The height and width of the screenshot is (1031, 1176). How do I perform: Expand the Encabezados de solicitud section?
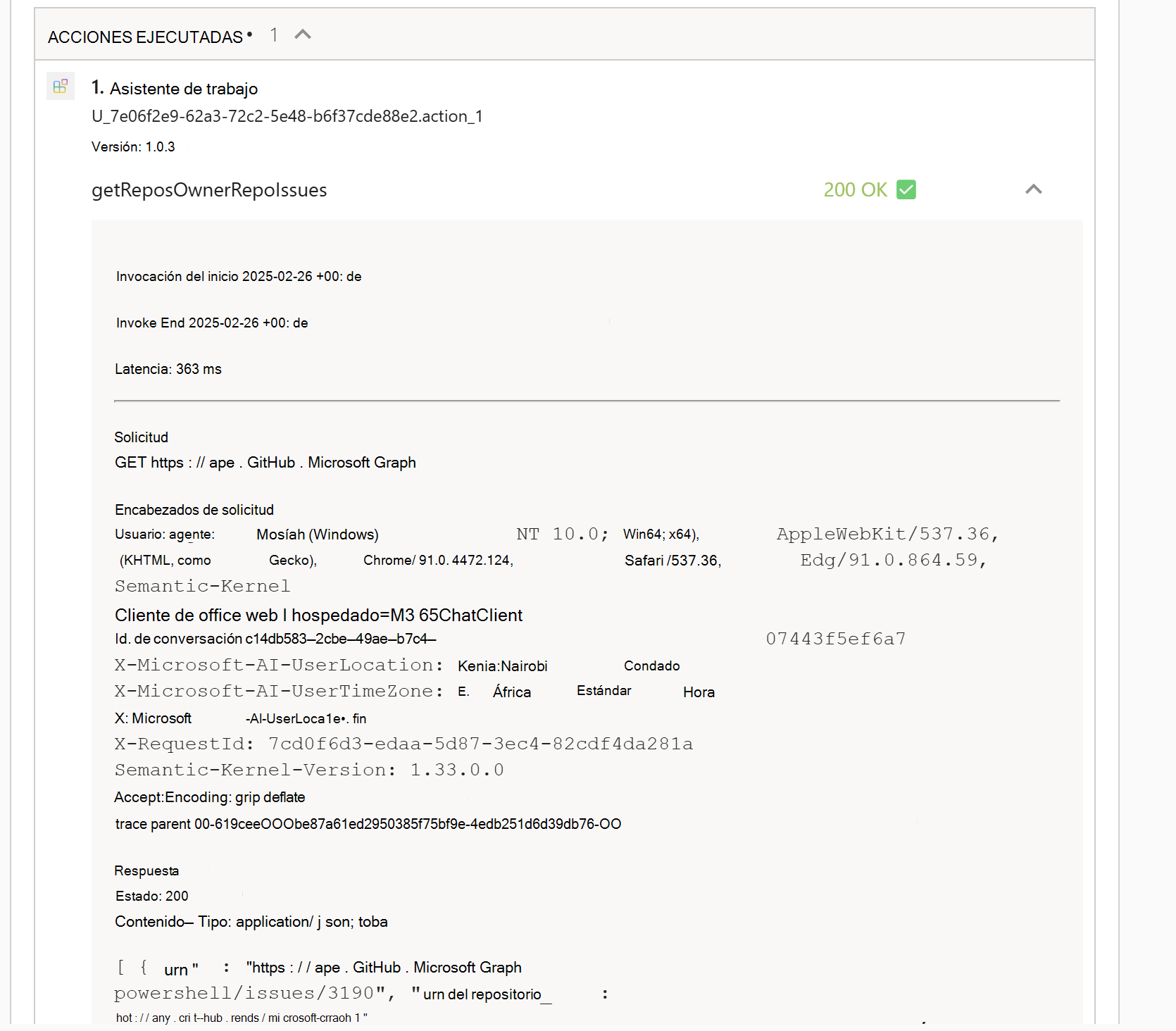[194, 509]
